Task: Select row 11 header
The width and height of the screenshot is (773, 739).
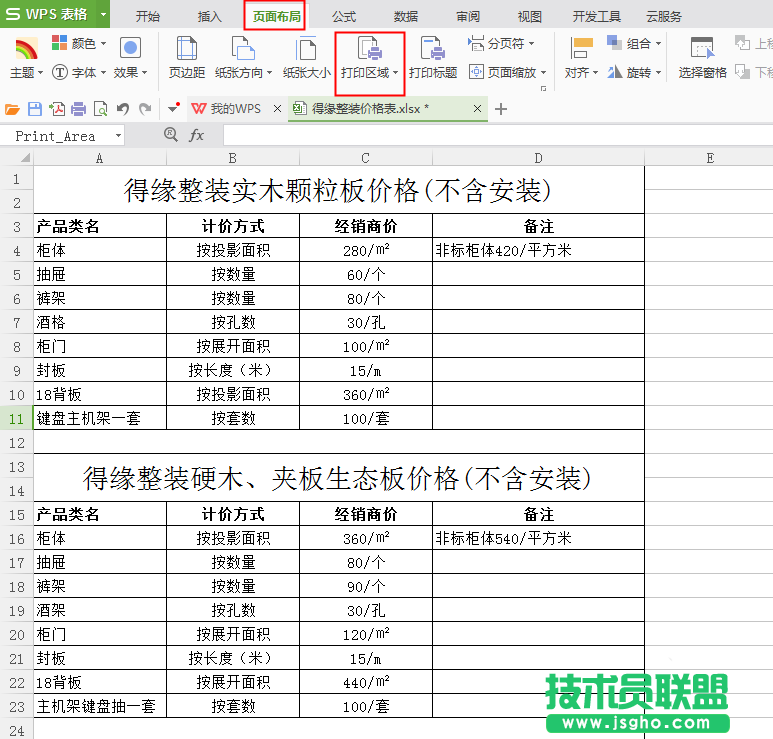Action: point(16,419)
